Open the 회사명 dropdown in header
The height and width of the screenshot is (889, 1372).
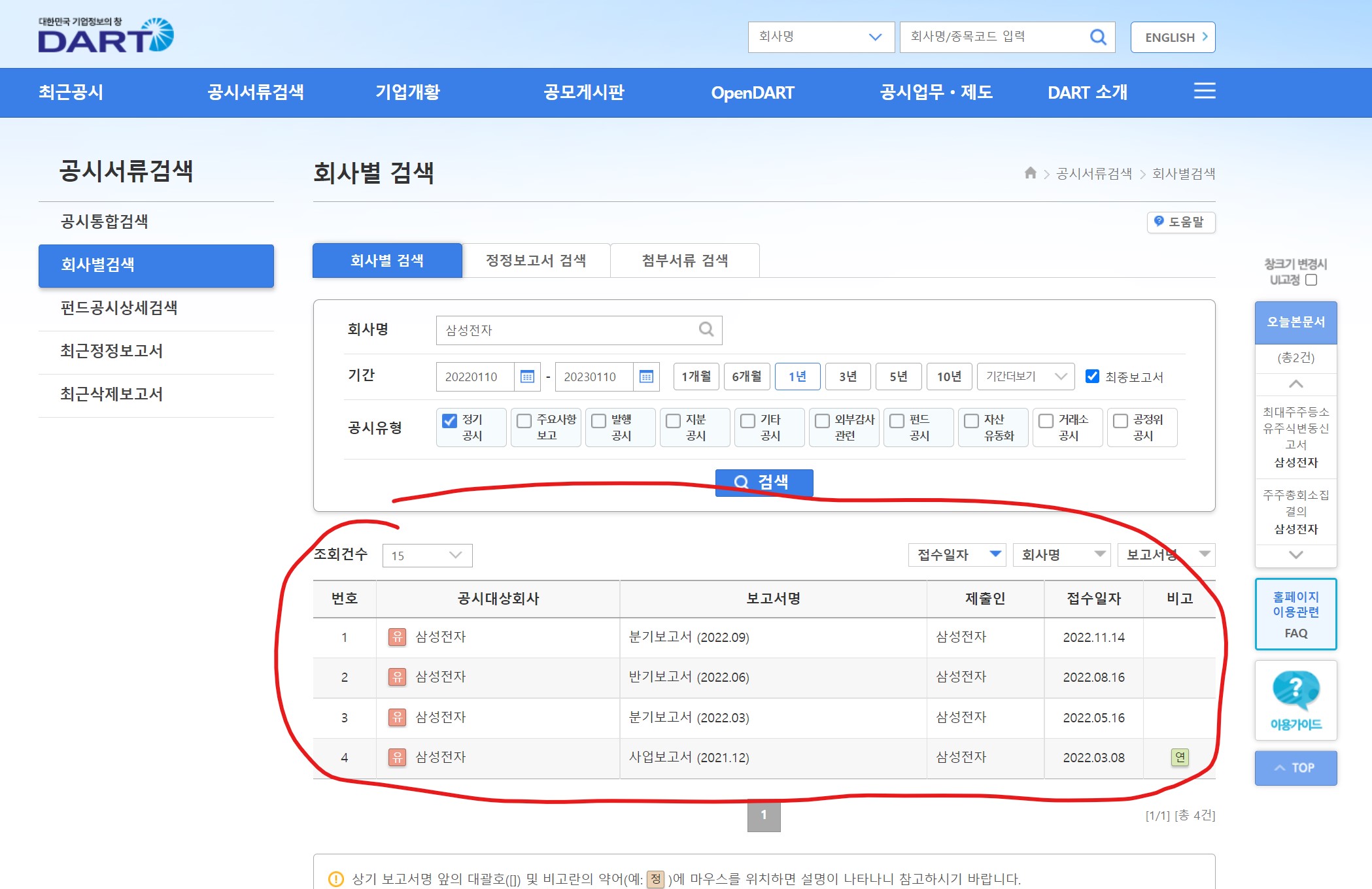(x=820, y=37)
